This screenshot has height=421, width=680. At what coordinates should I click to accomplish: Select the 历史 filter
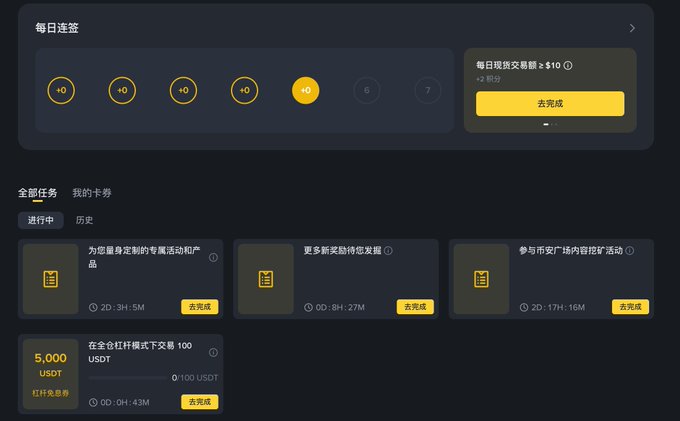pyautogui.click(x=84, y=220)
